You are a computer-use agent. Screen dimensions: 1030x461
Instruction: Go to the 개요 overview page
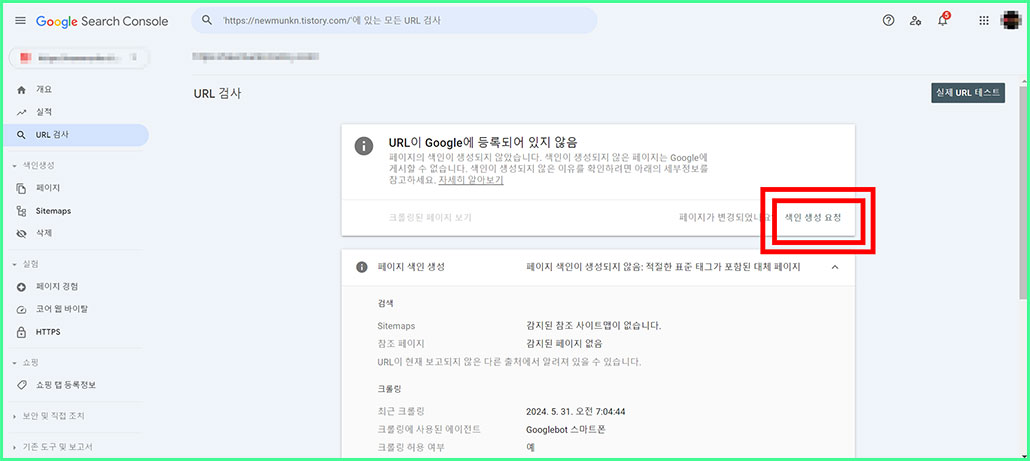pos(43,89)
